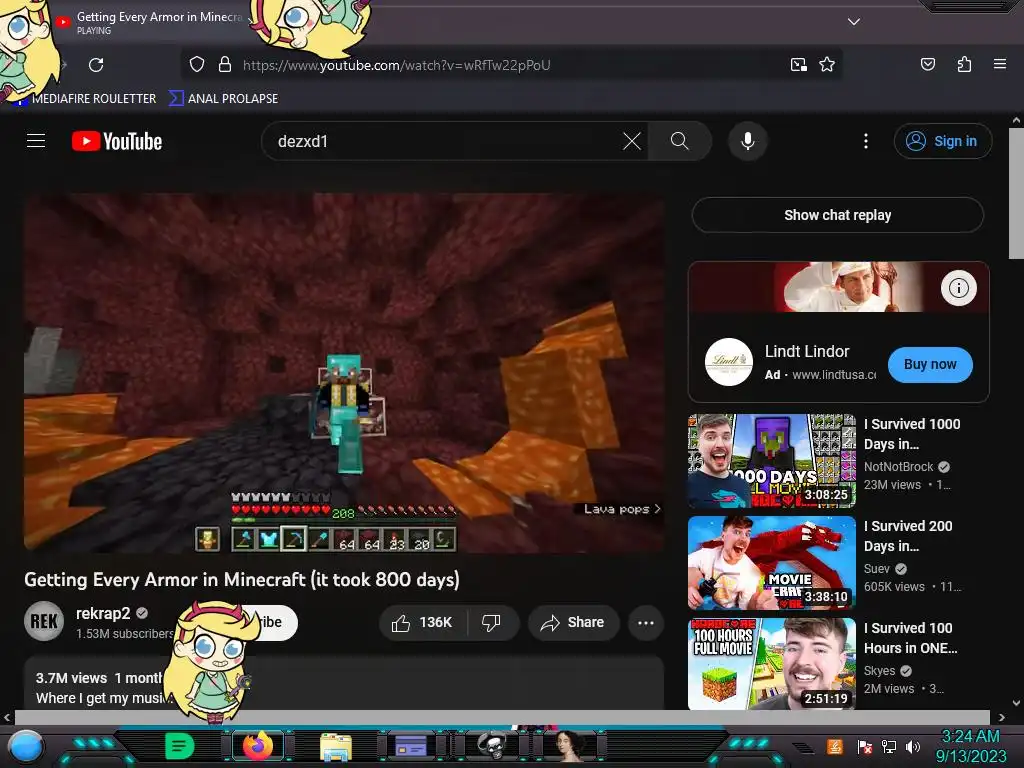Open the tracking protection shield icon

197,65
